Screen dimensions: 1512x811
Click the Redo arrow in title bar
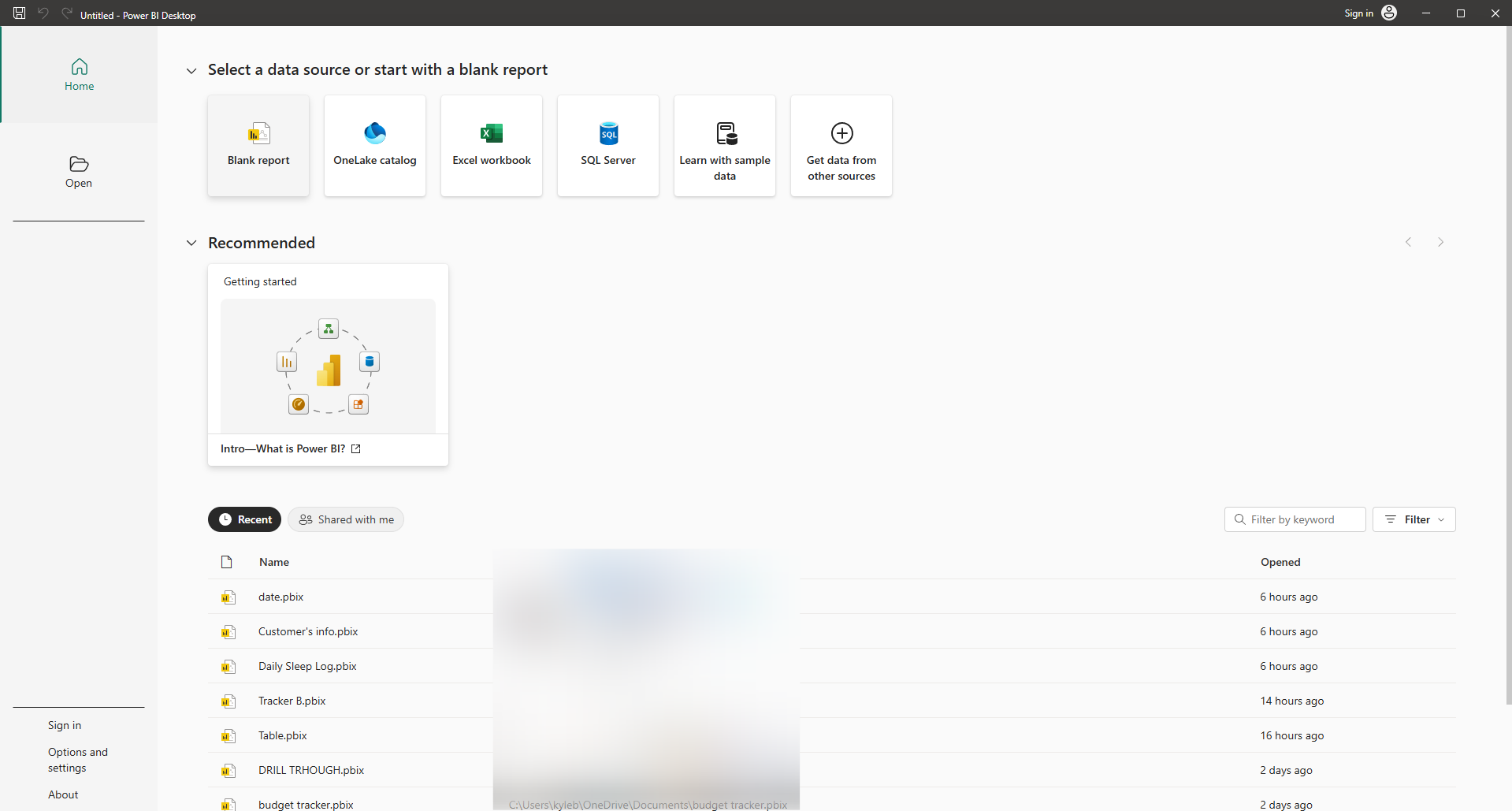pyautogui.click(x=67, y=13)
